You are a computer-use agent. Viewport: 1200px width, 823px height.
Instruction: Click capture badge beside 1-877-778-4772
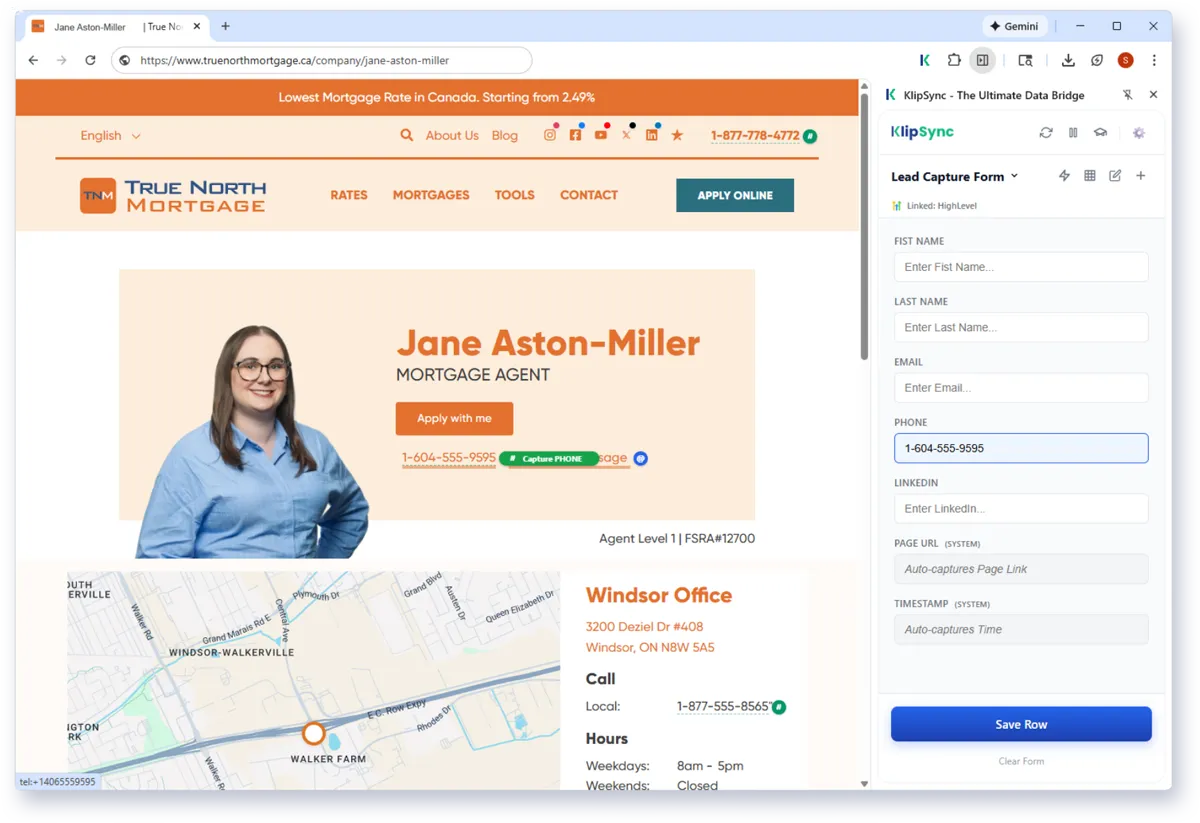pos(810,136)
